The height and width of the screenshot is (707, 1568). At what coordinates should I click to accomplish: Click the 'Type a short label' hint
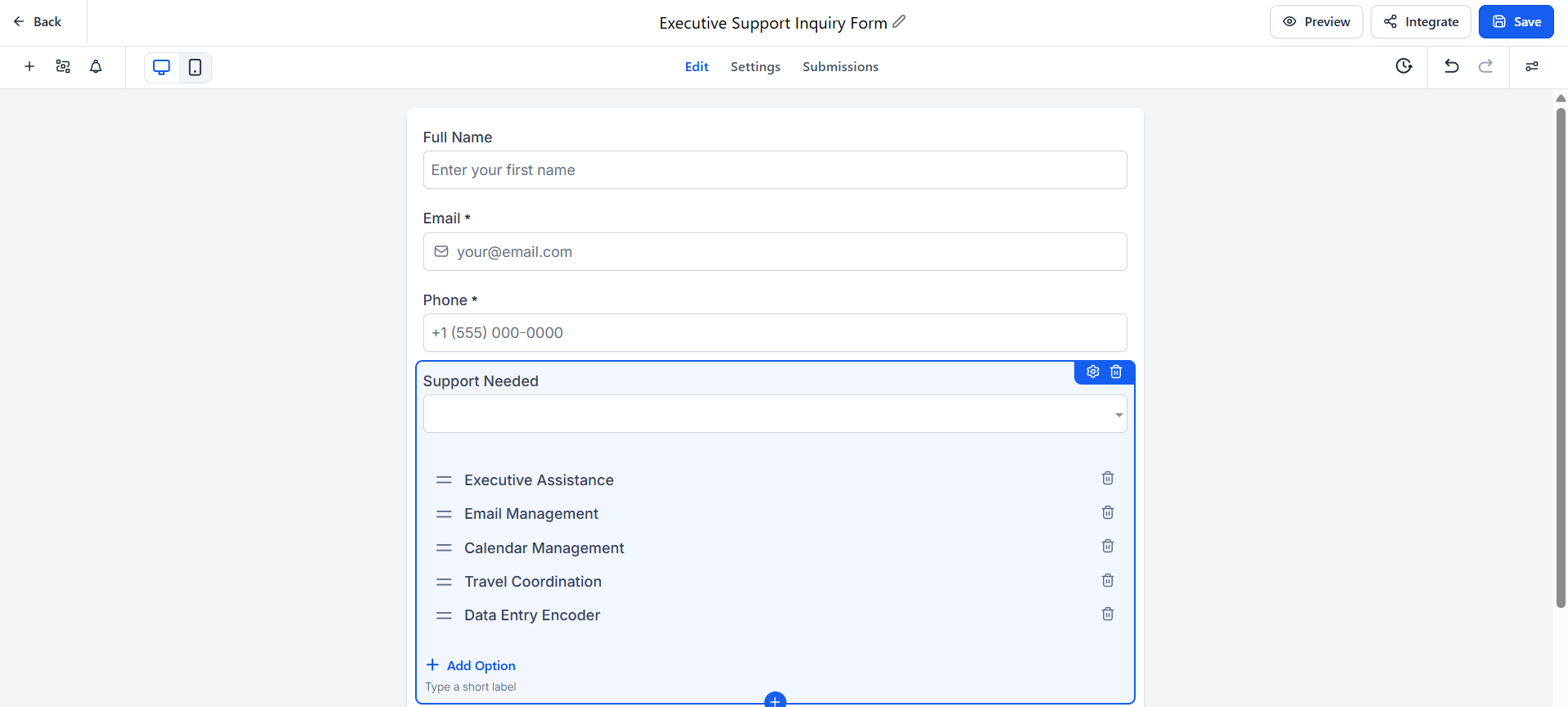[x=471, y=687]
